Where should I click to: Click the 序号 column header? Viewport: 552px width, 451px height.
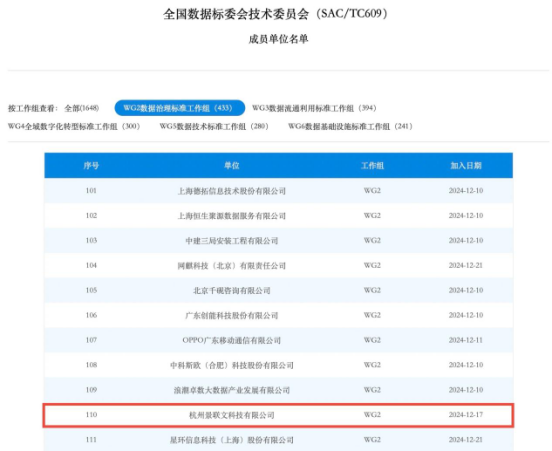coord(91,165)
